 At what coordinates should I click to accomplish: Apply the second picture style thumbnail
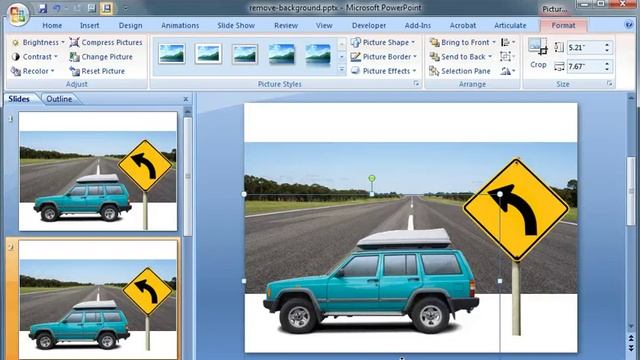tap(208, 54)
